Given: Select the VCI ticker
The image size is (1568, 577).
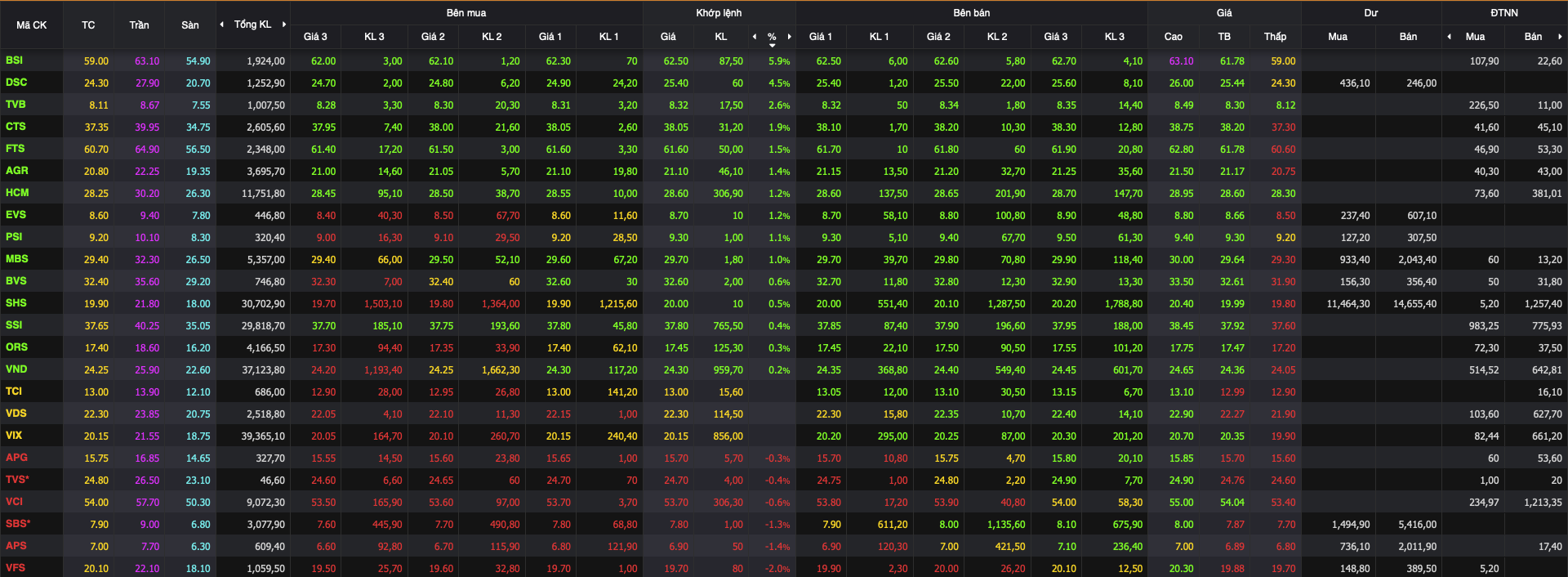Looking at the screenshot, I should tap(15, 502).
